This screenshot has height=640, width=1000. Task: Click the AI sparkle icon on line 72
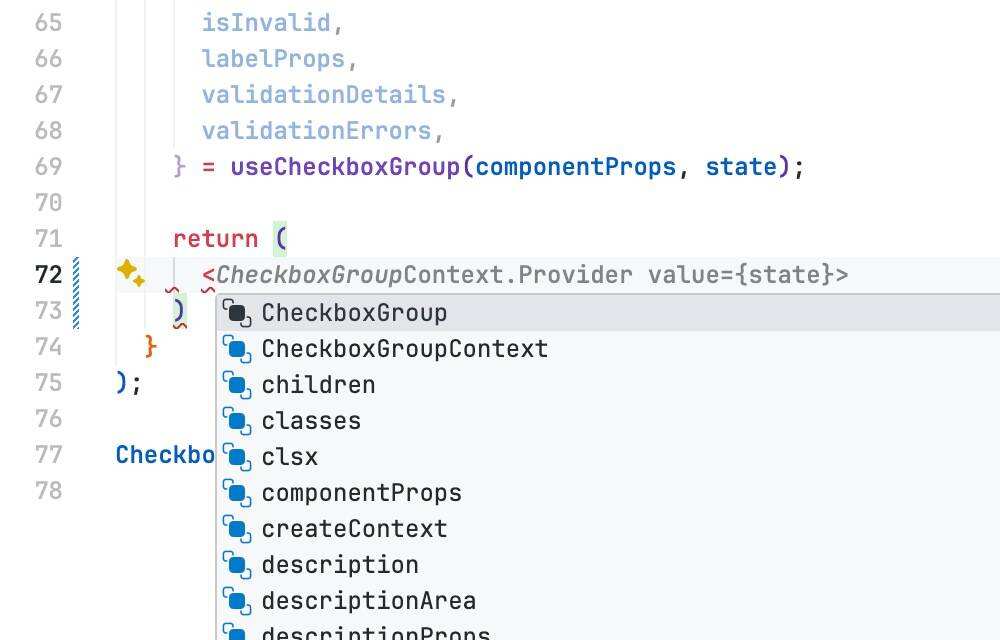[x=130, y=273]
